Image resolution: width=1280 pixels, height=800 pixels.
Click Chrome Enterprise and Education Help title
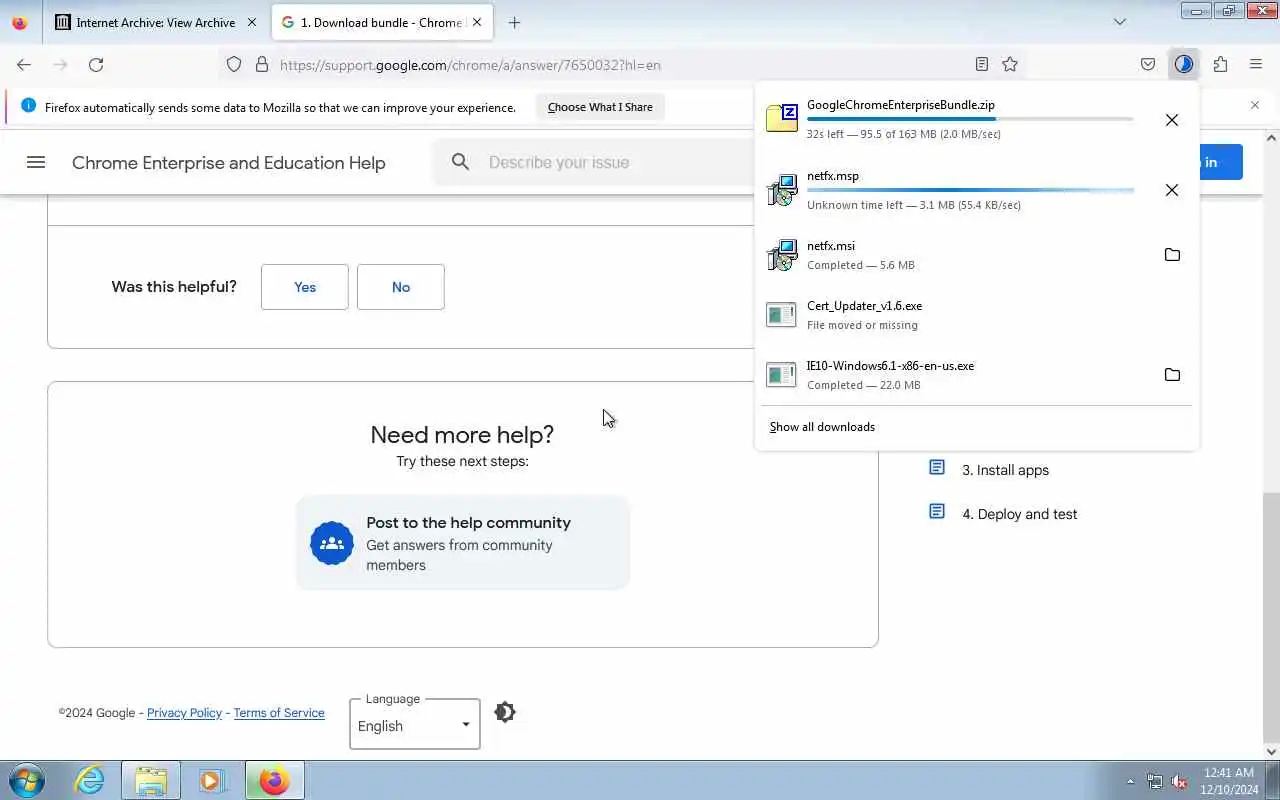pyautogui.click(x=229, y=162)
